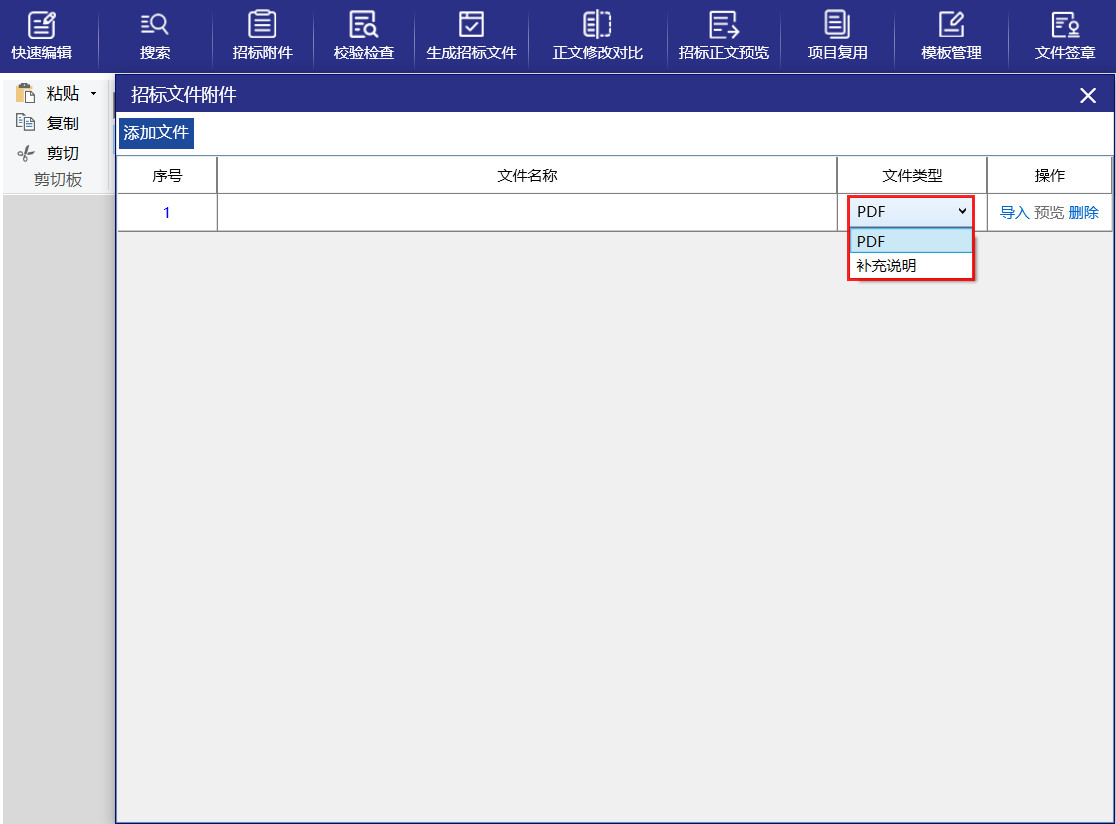
Task: Click the 剪切板 clipboard group label
Action: coord(58,179)
